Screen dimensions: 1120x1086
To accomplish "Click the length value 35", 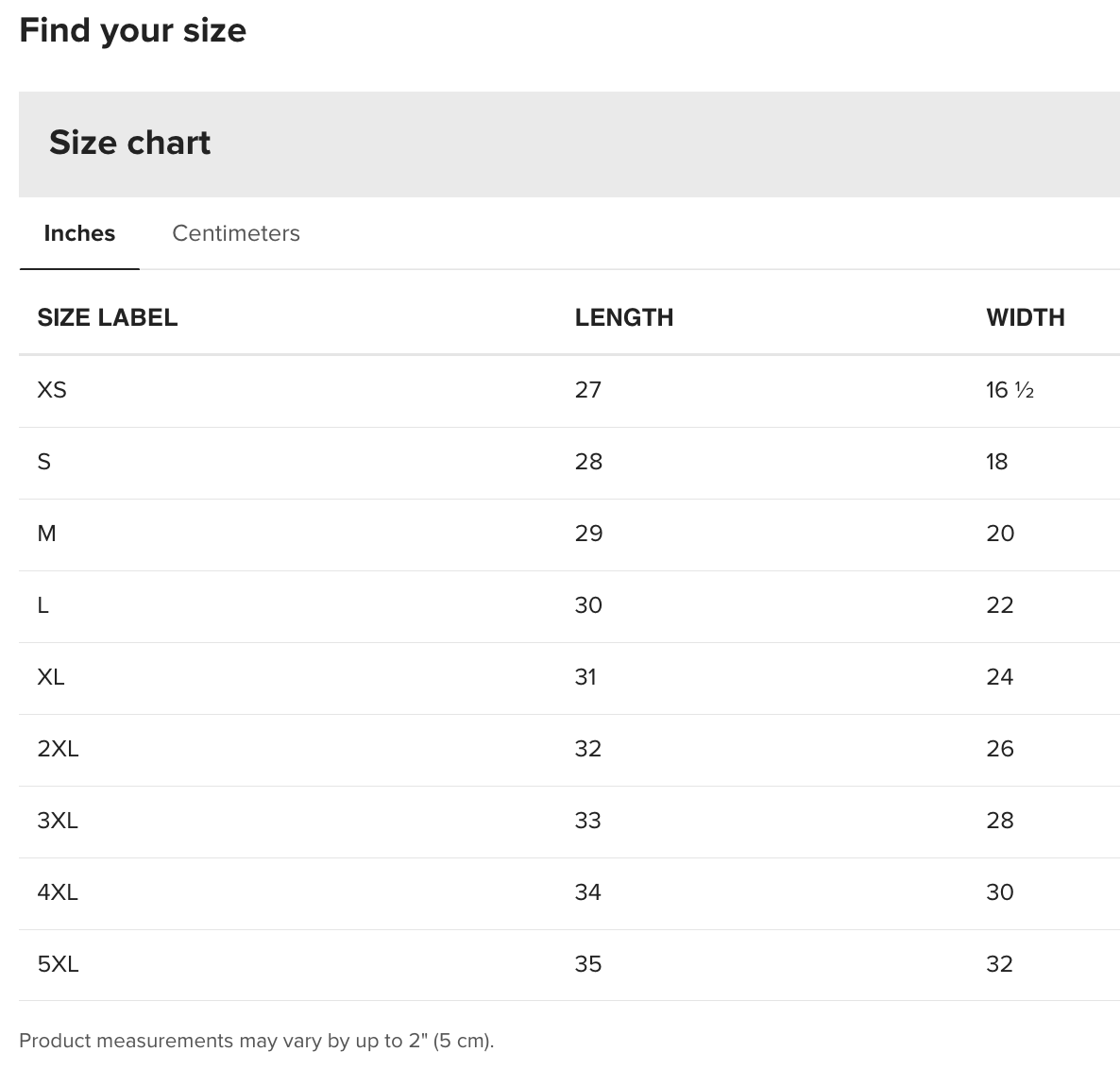I will point(587,964).
